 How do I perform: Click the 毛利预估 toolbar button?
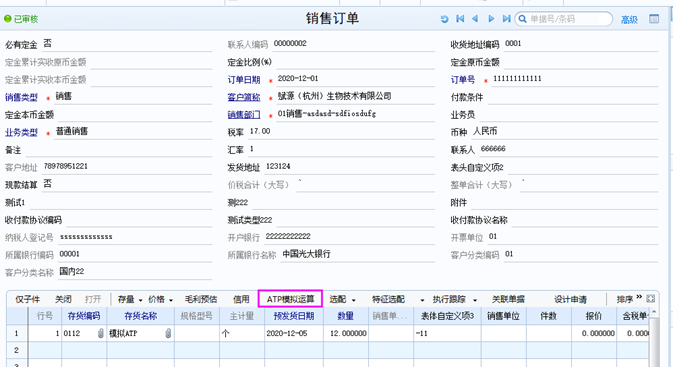[201, 299]
